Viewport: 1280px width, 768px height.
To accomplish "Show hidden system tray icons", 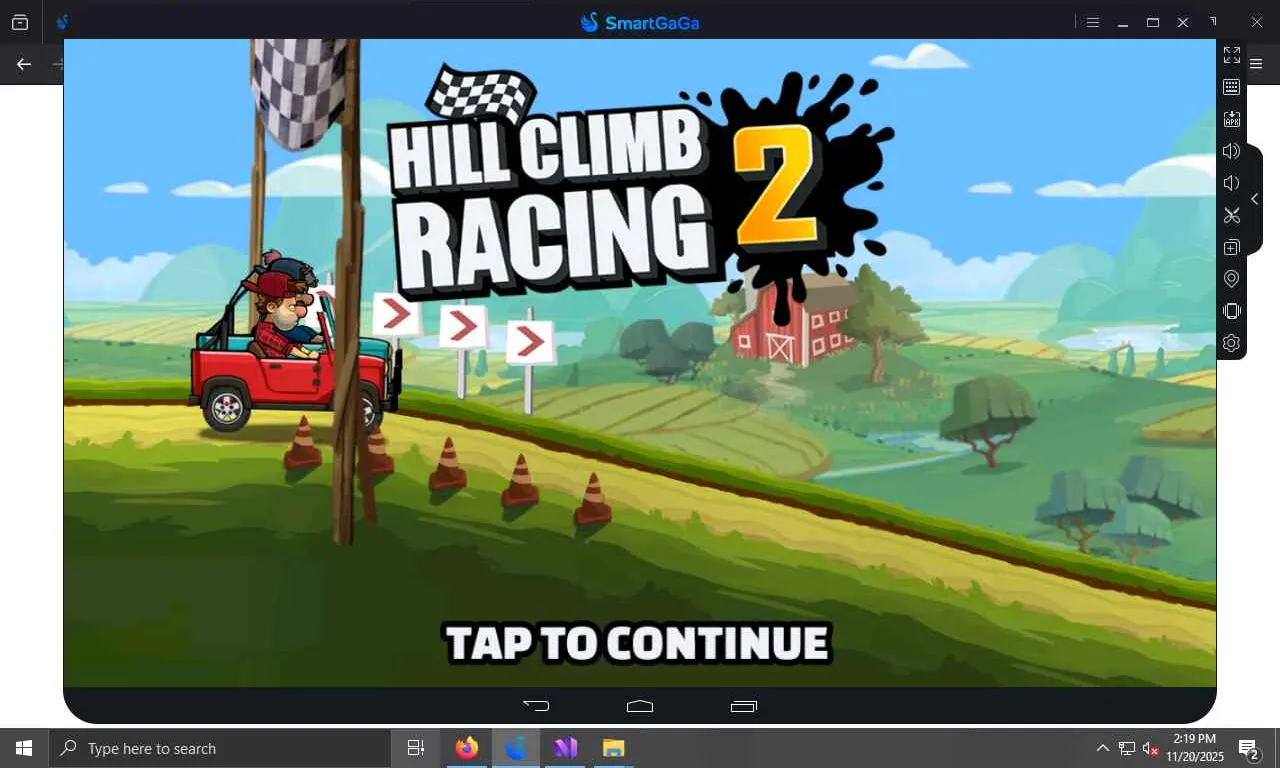I will coord(1102,748).
